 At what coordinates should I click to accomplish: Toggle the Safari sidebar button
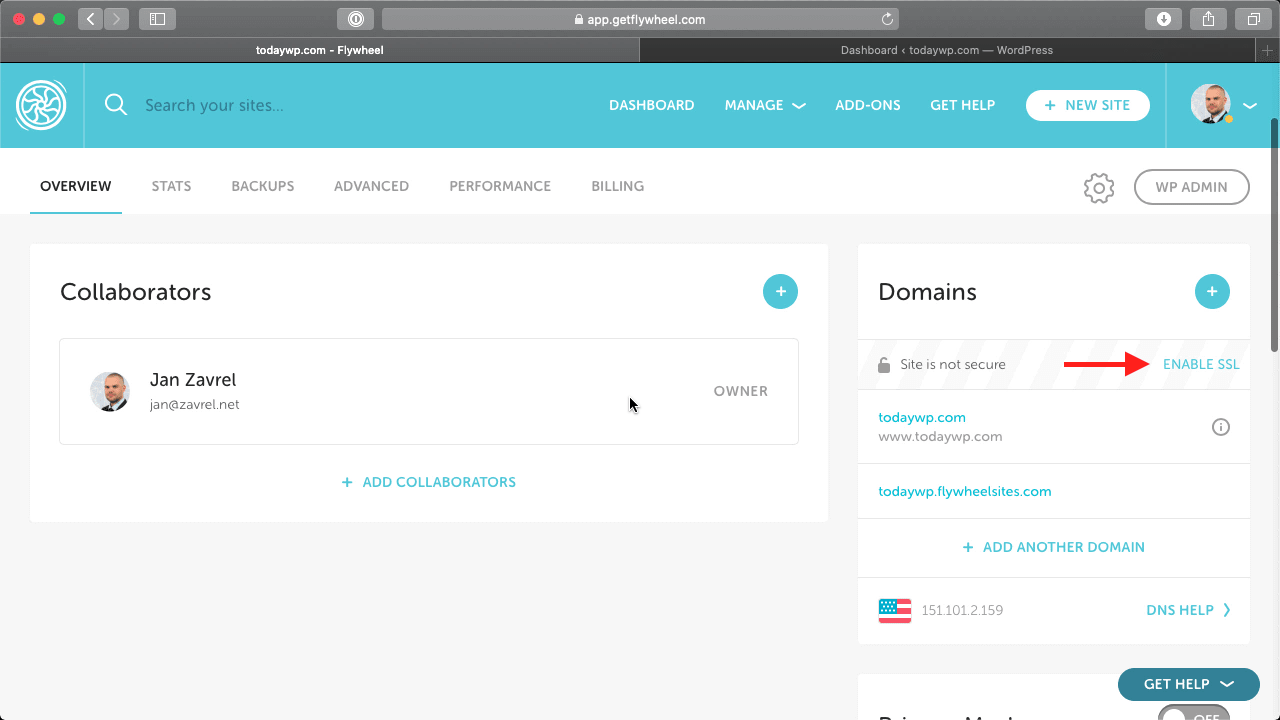156,19
